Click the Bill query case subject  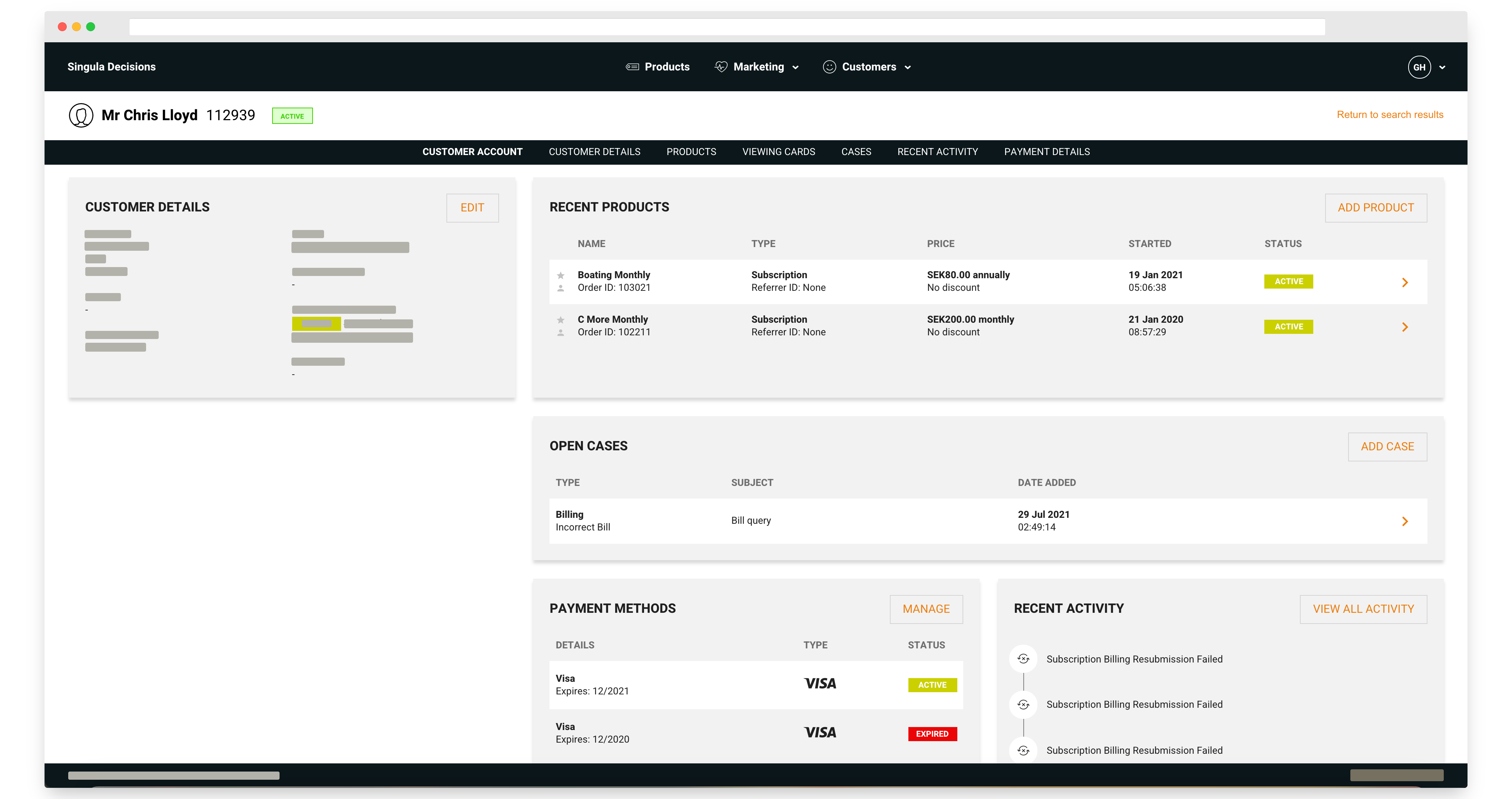pos(751,521)
